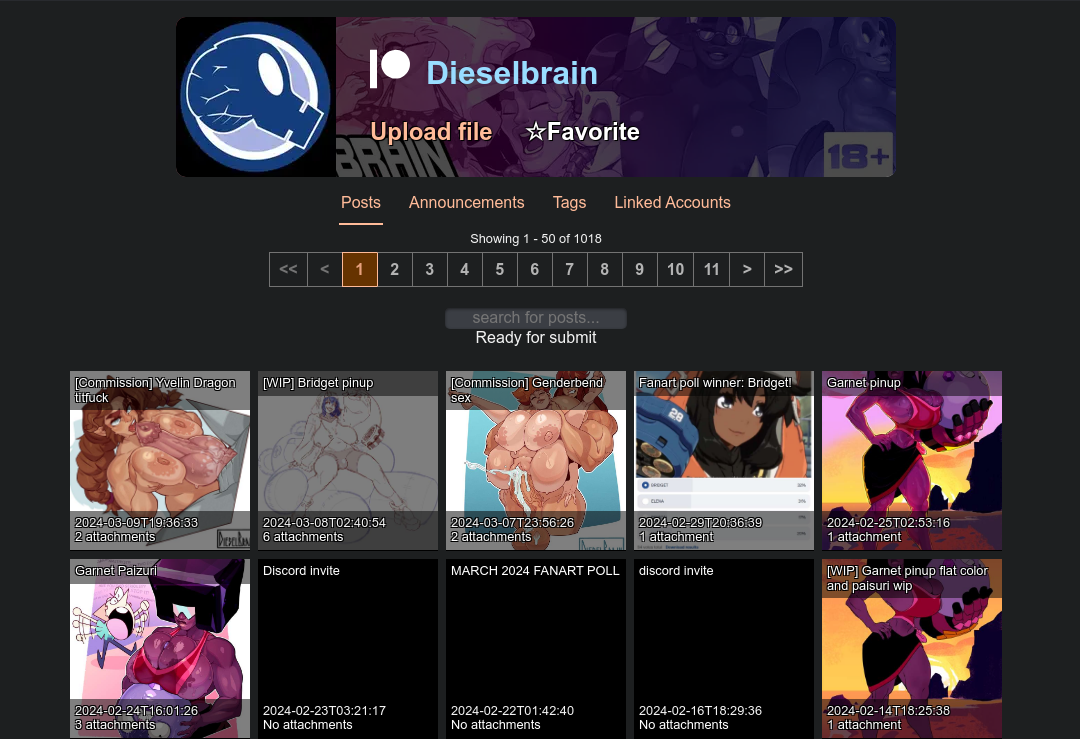Viewport: 1080px width, 739px height.
Task: Advance to next page with > arrow
Action: [747, 269]
